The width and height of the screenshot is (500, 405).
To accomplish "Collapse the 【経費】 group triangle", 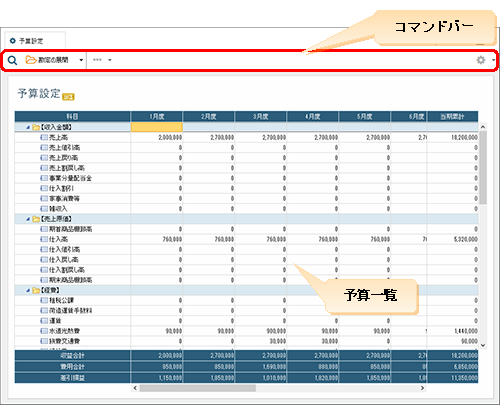I will [28, 290].
